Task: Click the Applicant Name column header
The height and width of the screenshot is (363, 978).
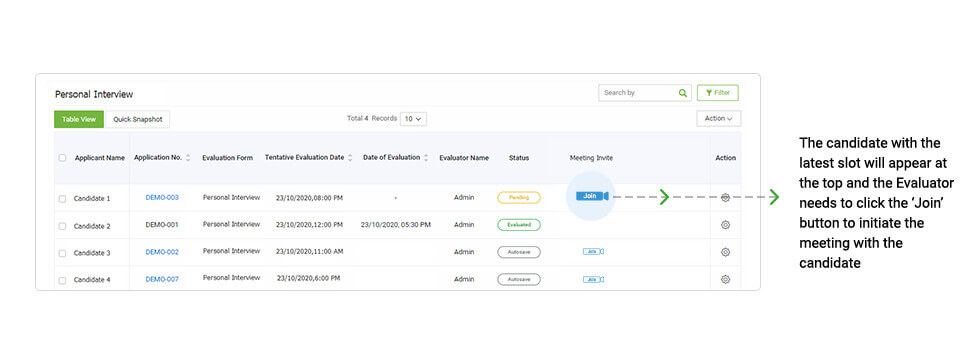Action: 100,158
